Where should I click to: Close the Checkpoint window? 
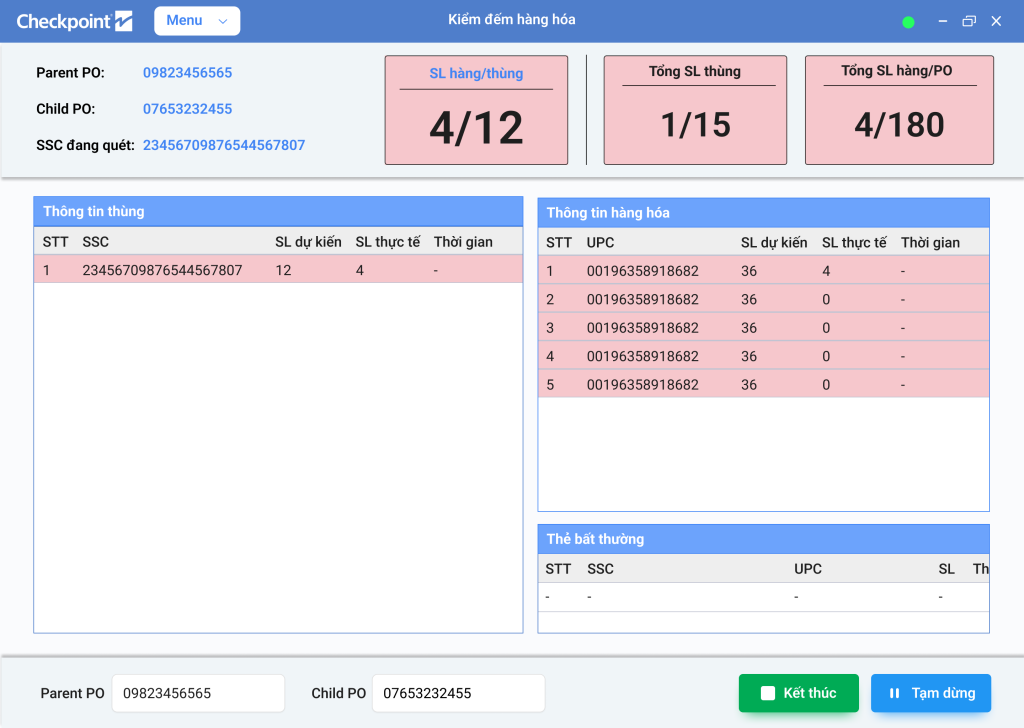point(996,21)
